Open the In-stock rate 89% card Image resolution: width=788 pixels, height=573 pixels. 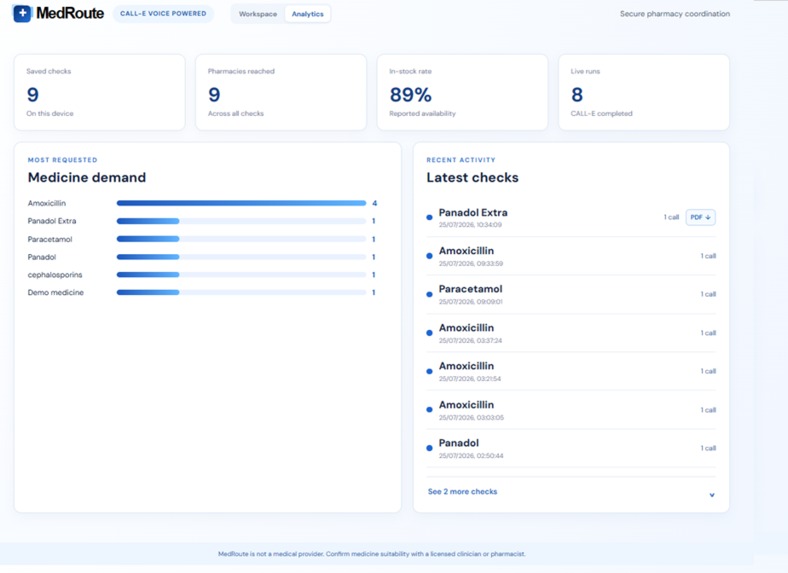point(462,92)
